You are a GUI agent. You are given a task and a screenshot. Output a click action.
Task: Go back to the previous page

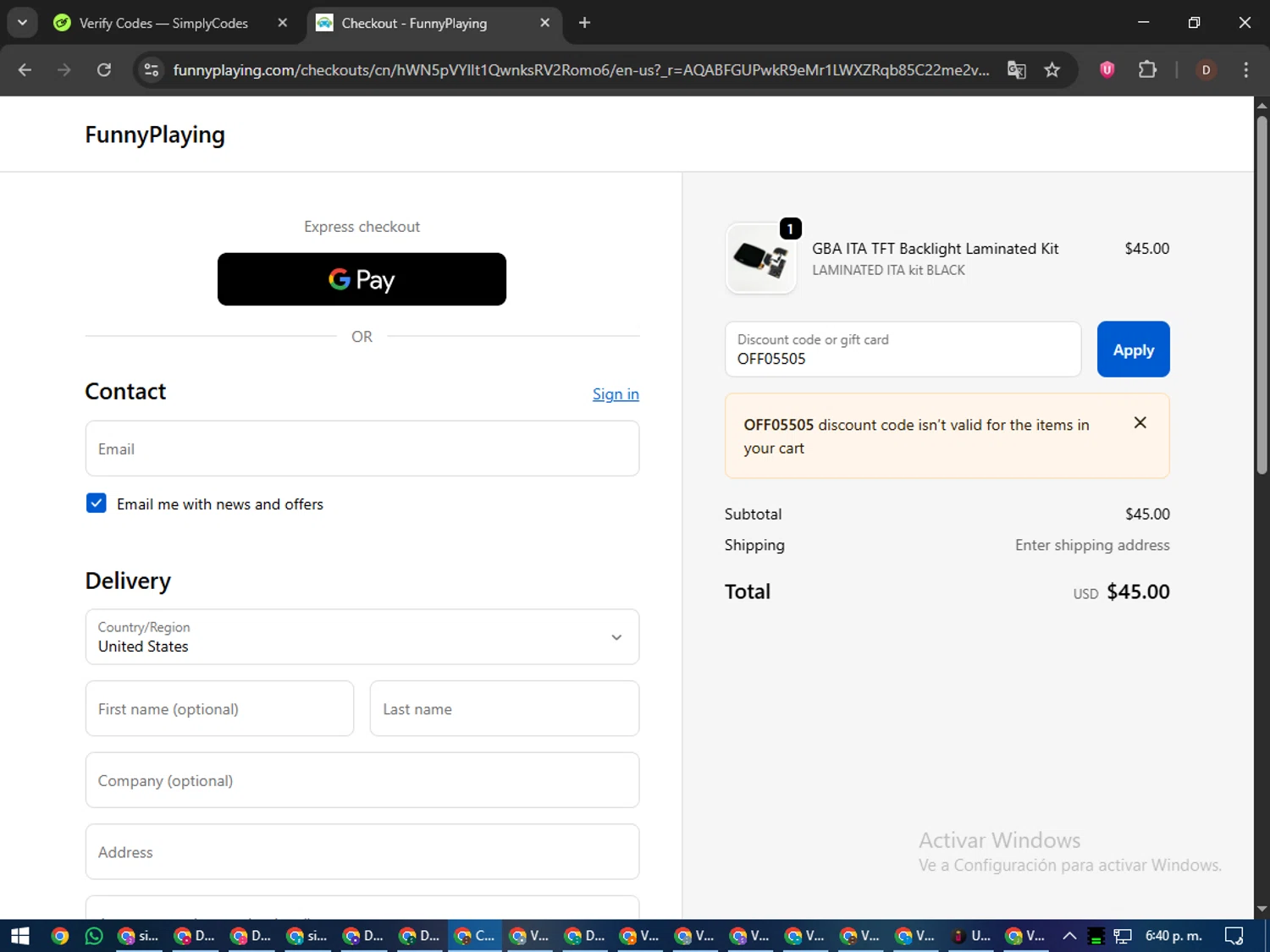point(25,69)
